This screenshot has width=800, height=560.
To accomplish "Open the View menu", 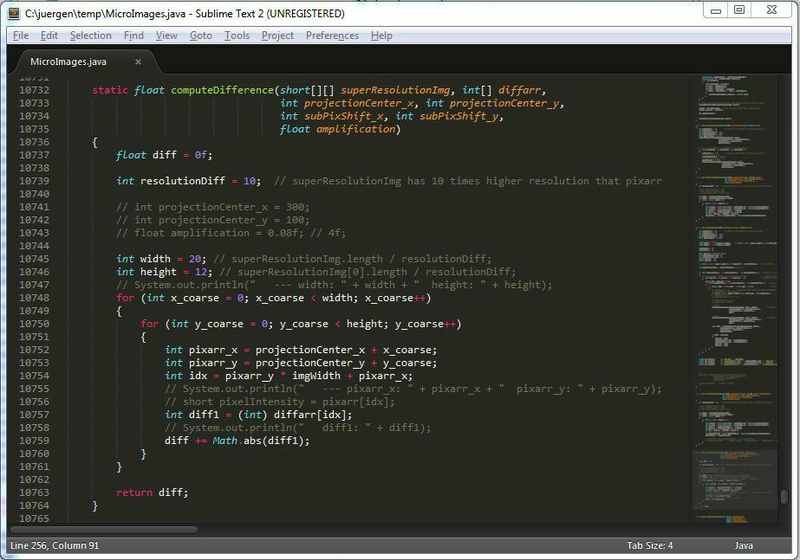I will tap(166, 36).
